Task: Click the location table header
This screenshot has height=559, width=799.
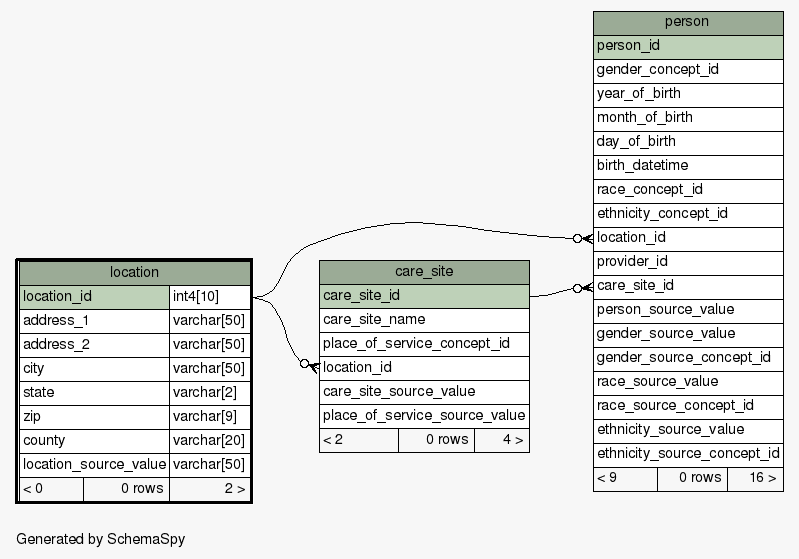Action: (134, 272)
